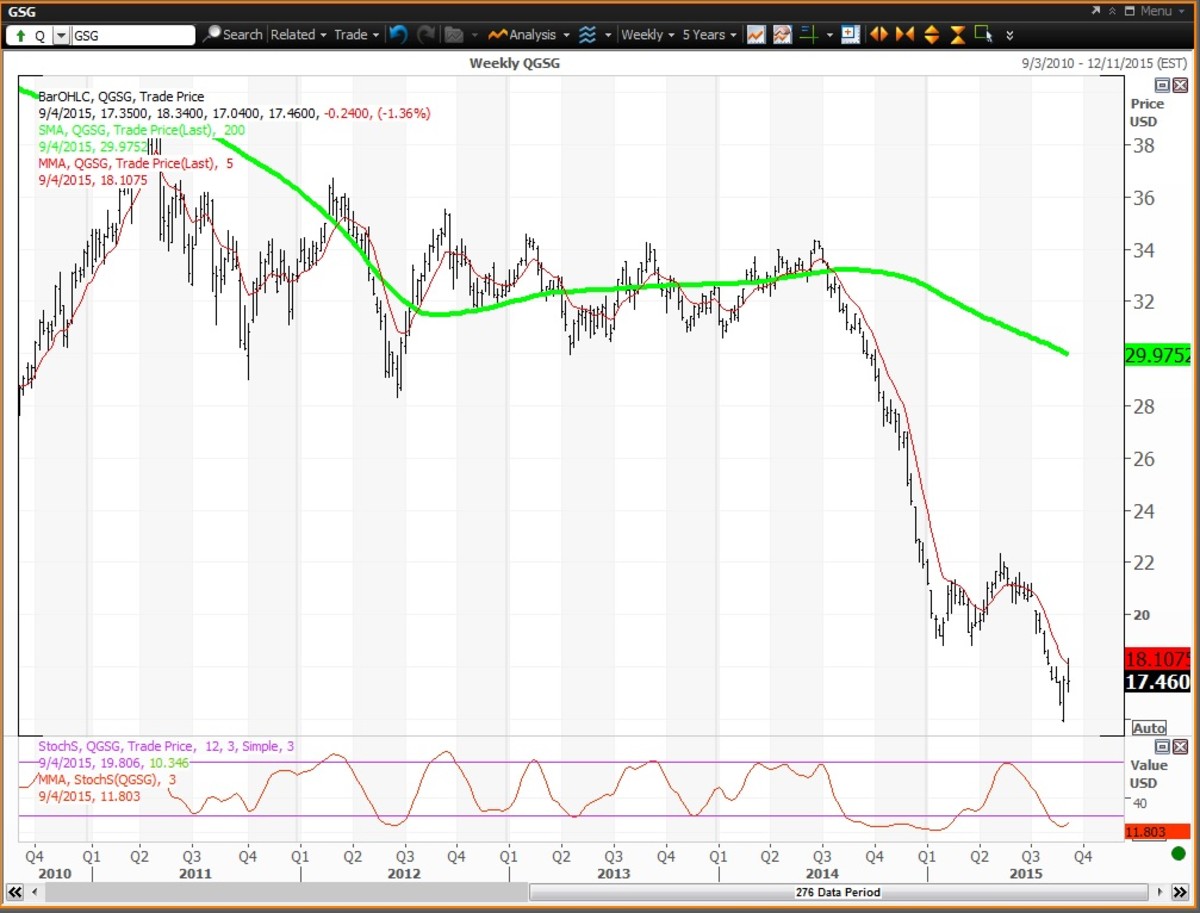Click the green zoom-select rectangle icon
This screenshot has width=1200, height=913.
click(x=982, y=34)
